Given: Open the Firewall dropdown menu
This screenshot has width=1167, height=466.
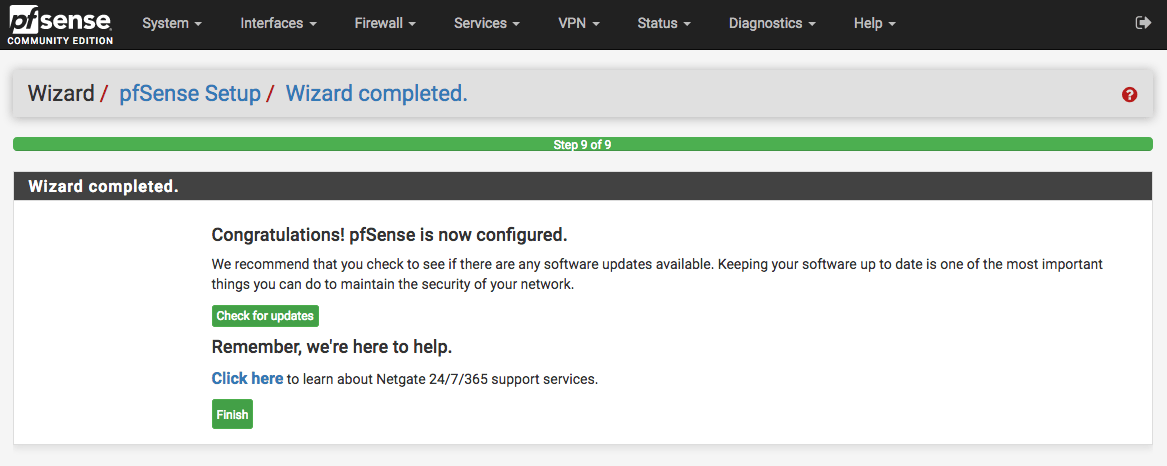Looking at the screenshot, I should [x=385, y=23].
